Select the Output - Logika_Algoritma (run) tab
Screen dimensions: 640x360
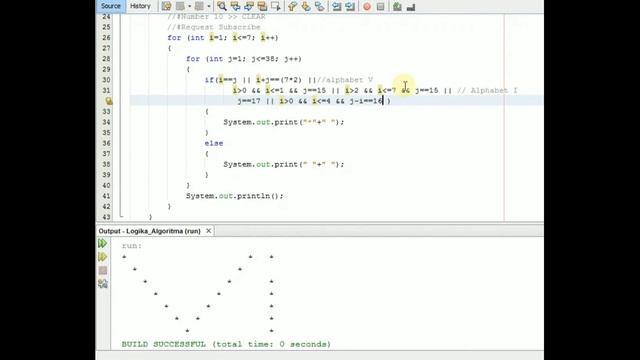coord(149,231)
